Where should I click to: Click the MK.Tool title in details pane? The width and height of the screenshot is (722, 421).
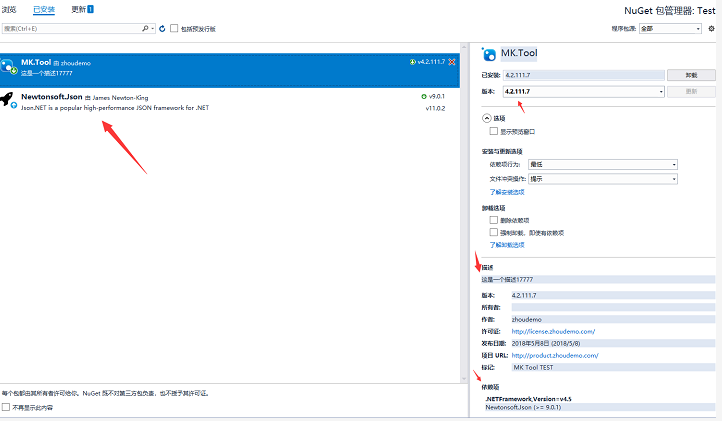tap(519, 53)
